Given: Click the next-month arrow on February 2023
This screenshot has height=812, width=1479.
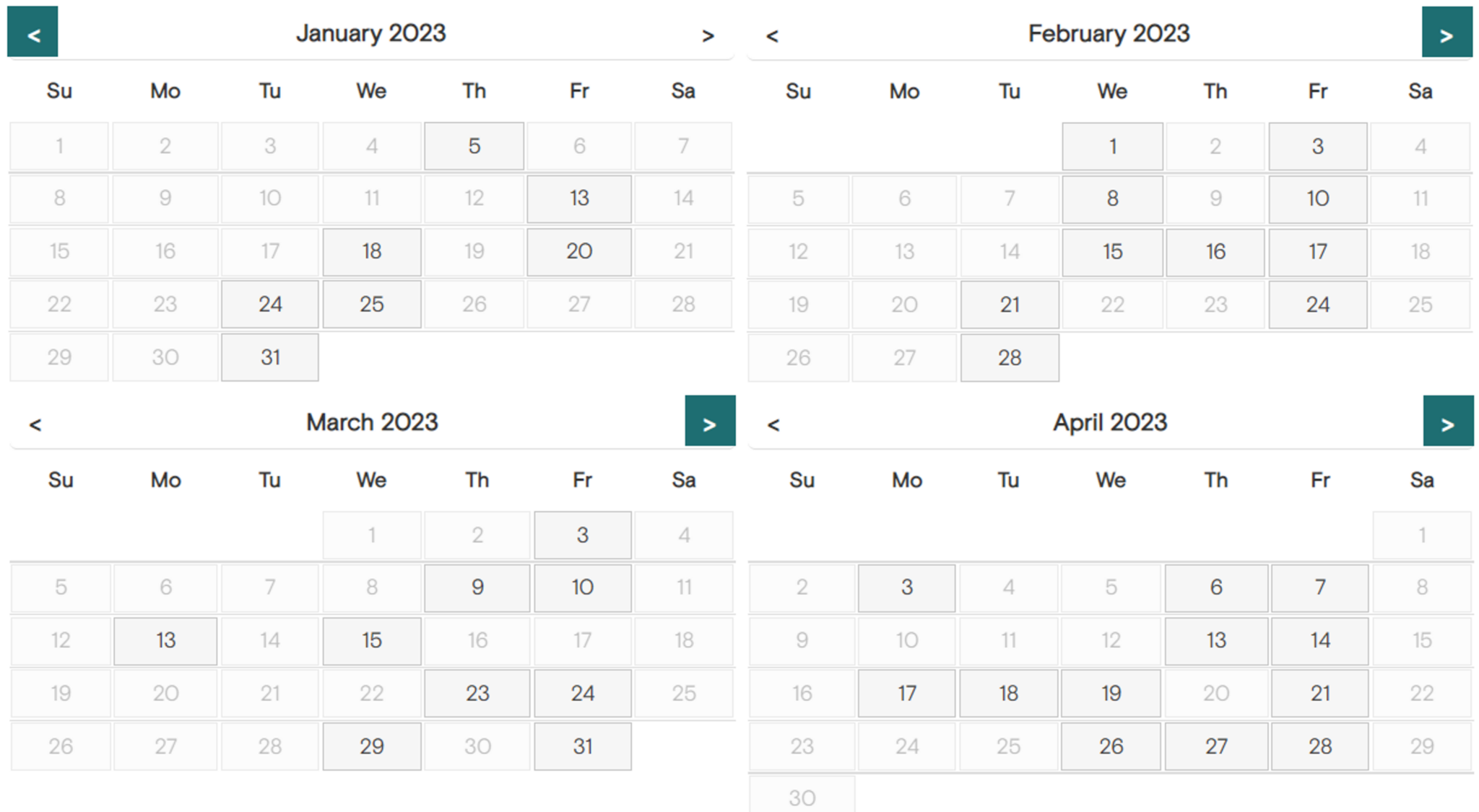Looking at the screenshot, I should click(x=1447, y=32).
